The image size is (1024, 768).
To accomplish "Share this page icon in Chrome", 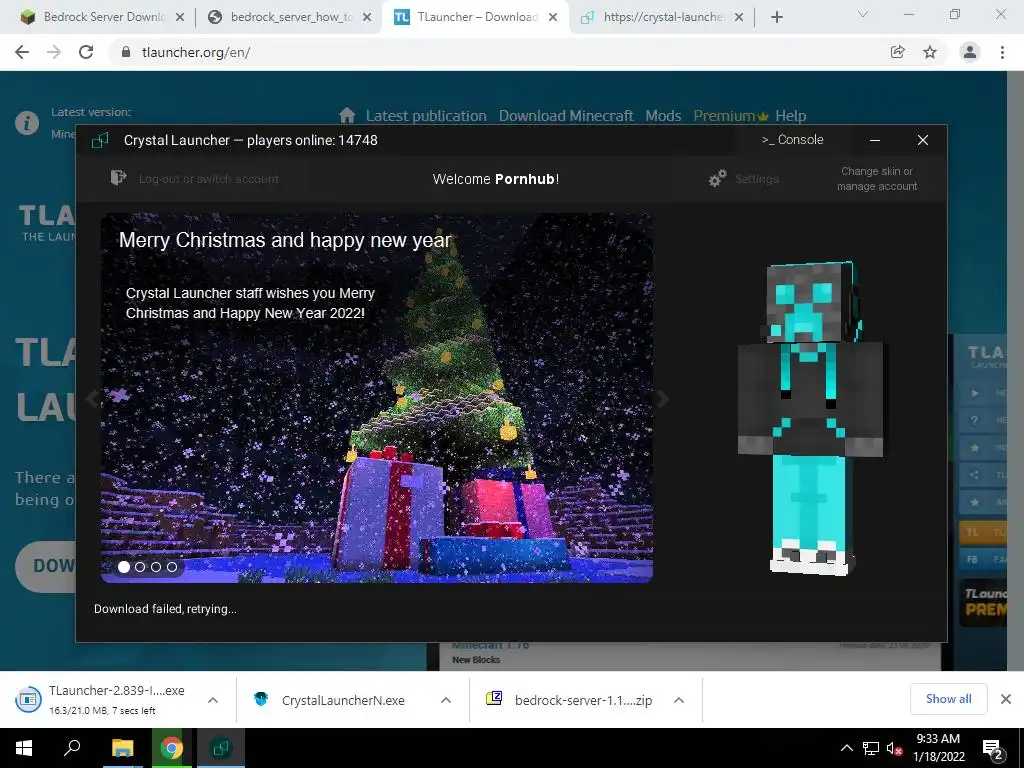I will 898,52.
